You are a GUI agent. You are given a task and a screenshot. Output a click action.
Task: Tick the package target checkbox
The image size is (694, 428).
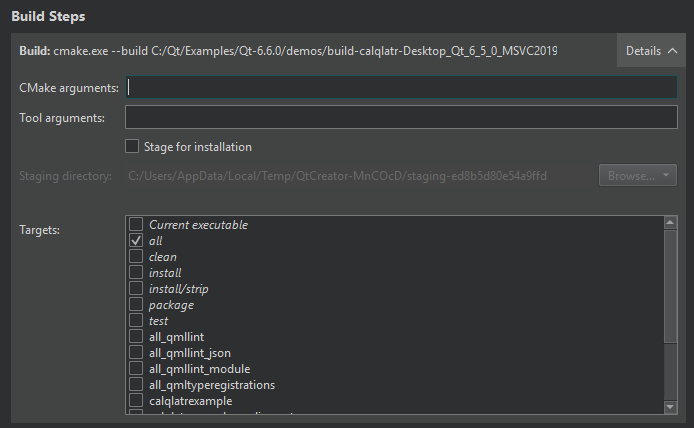click(x=136, y=305)
